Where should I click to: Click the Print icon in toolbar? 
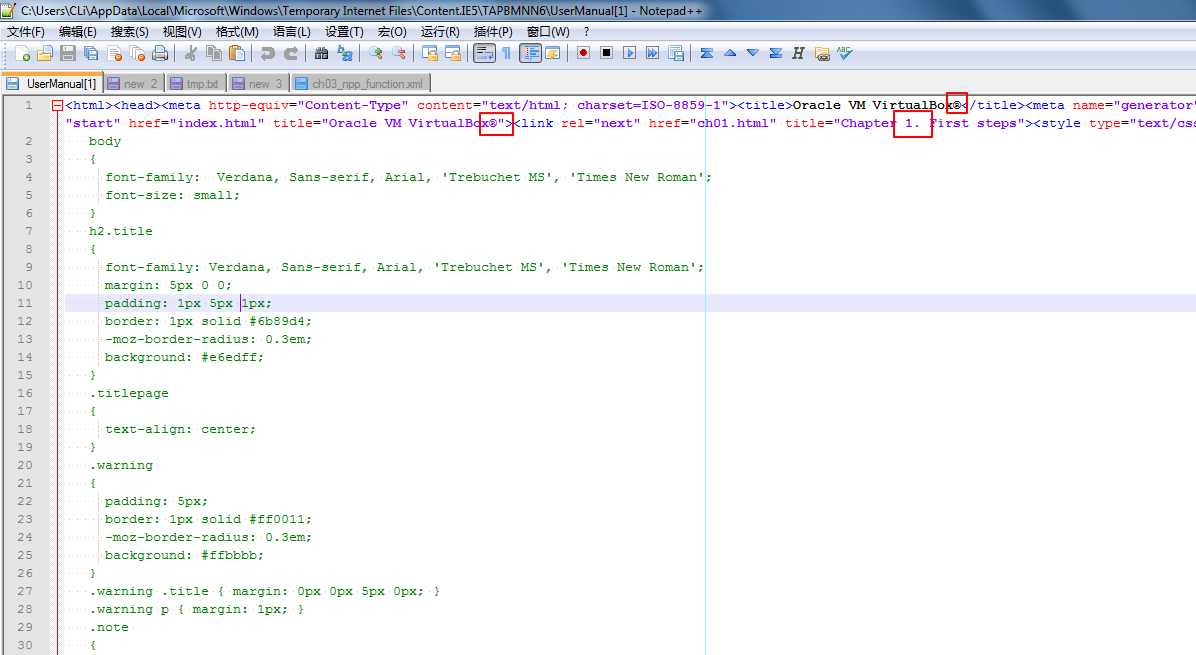tap(159, 53)
